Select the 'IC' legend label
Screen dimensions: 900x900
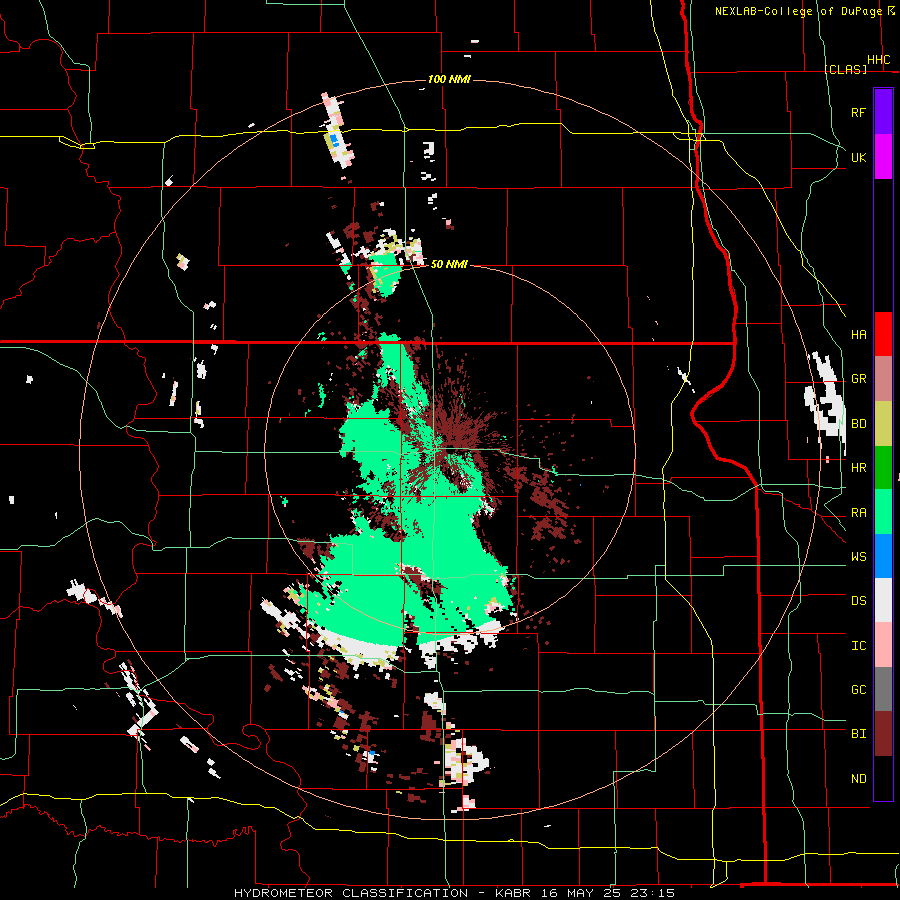[858, 646]
